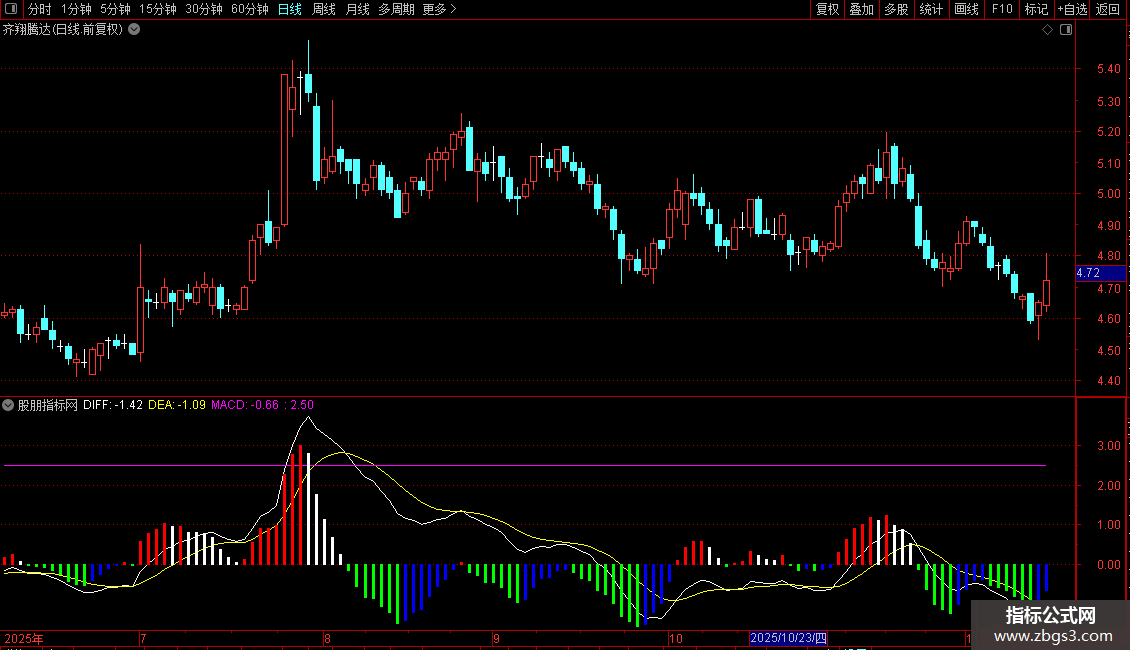Add stock to watchlist with +自选
This screenshot has height=650, width=1130.
(1072, 9)
